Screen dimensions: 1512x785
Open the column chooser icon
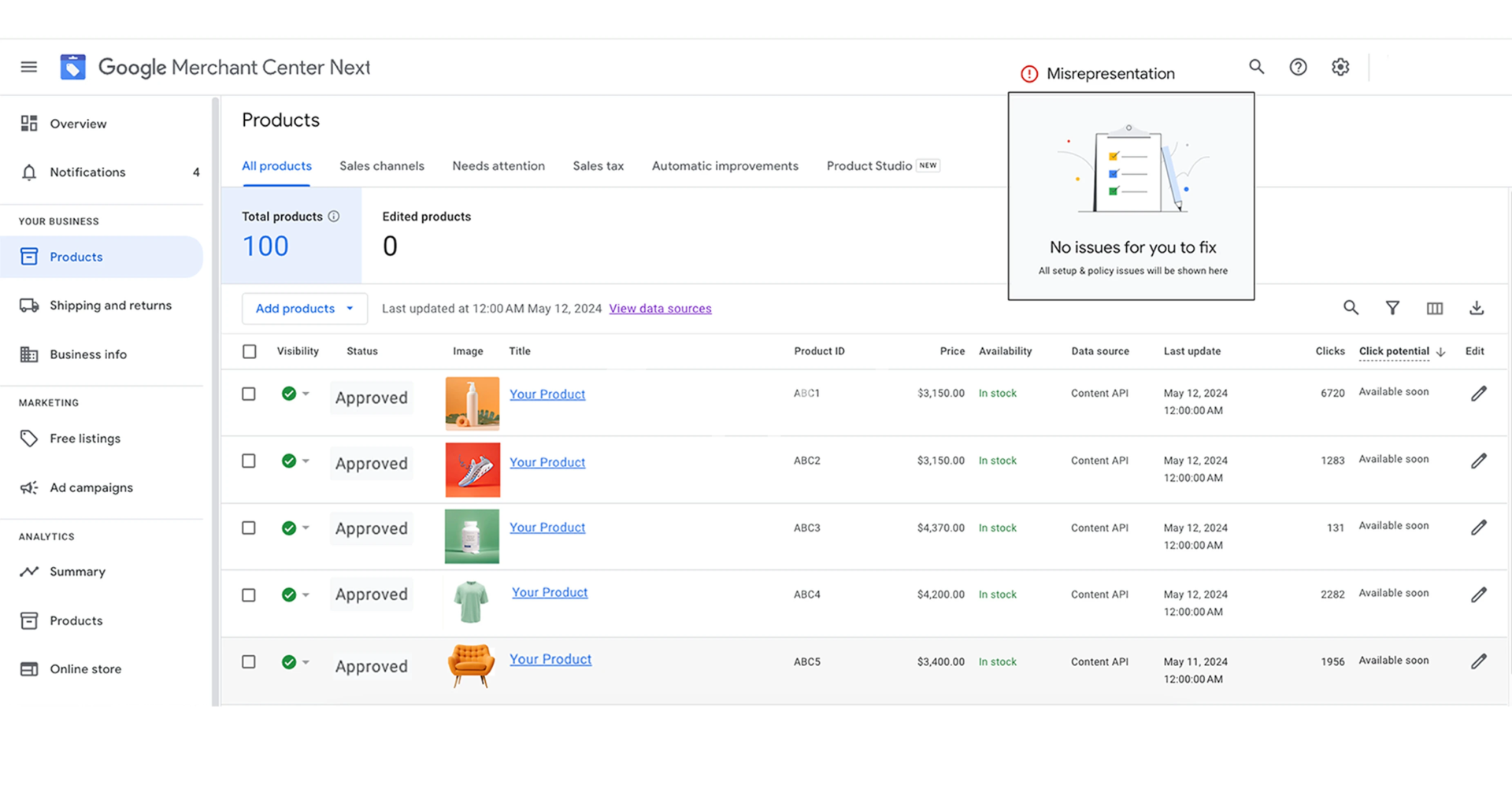pos(1434,308)
